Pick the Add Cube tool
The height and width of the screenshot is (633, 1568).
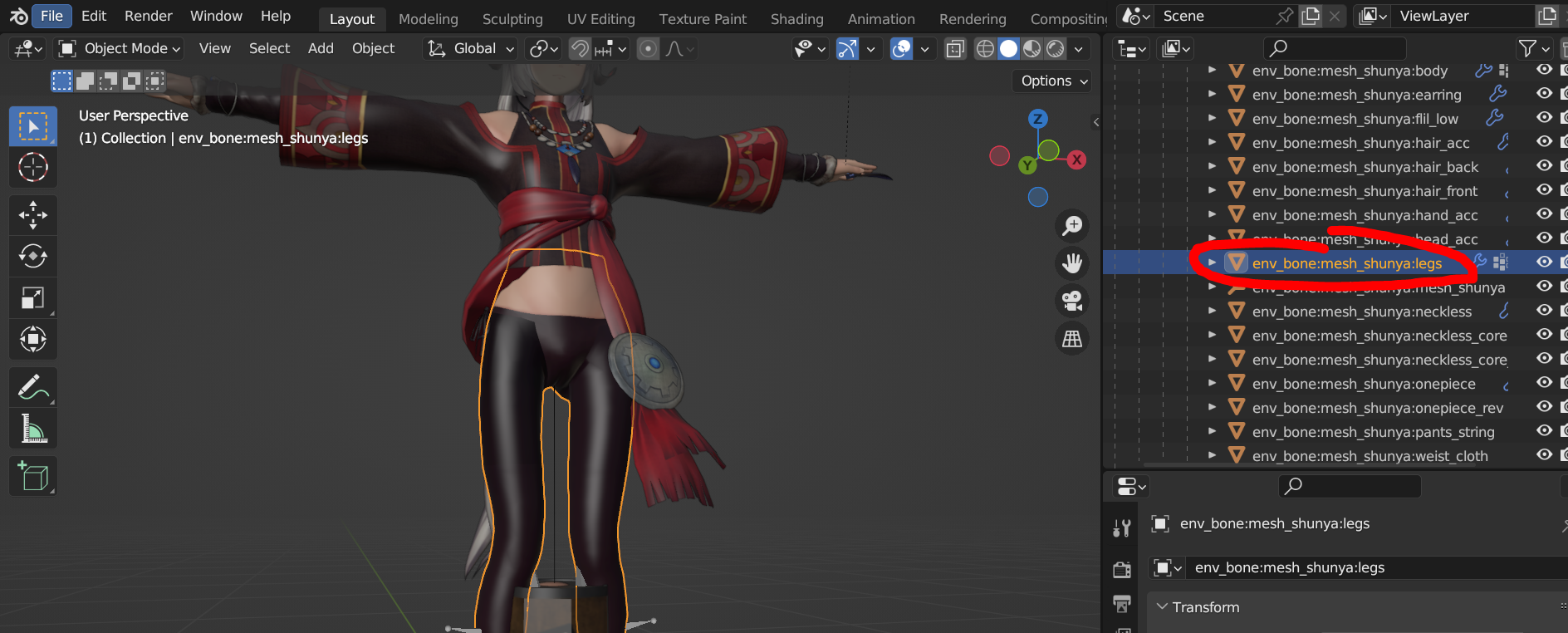[33, 476]
